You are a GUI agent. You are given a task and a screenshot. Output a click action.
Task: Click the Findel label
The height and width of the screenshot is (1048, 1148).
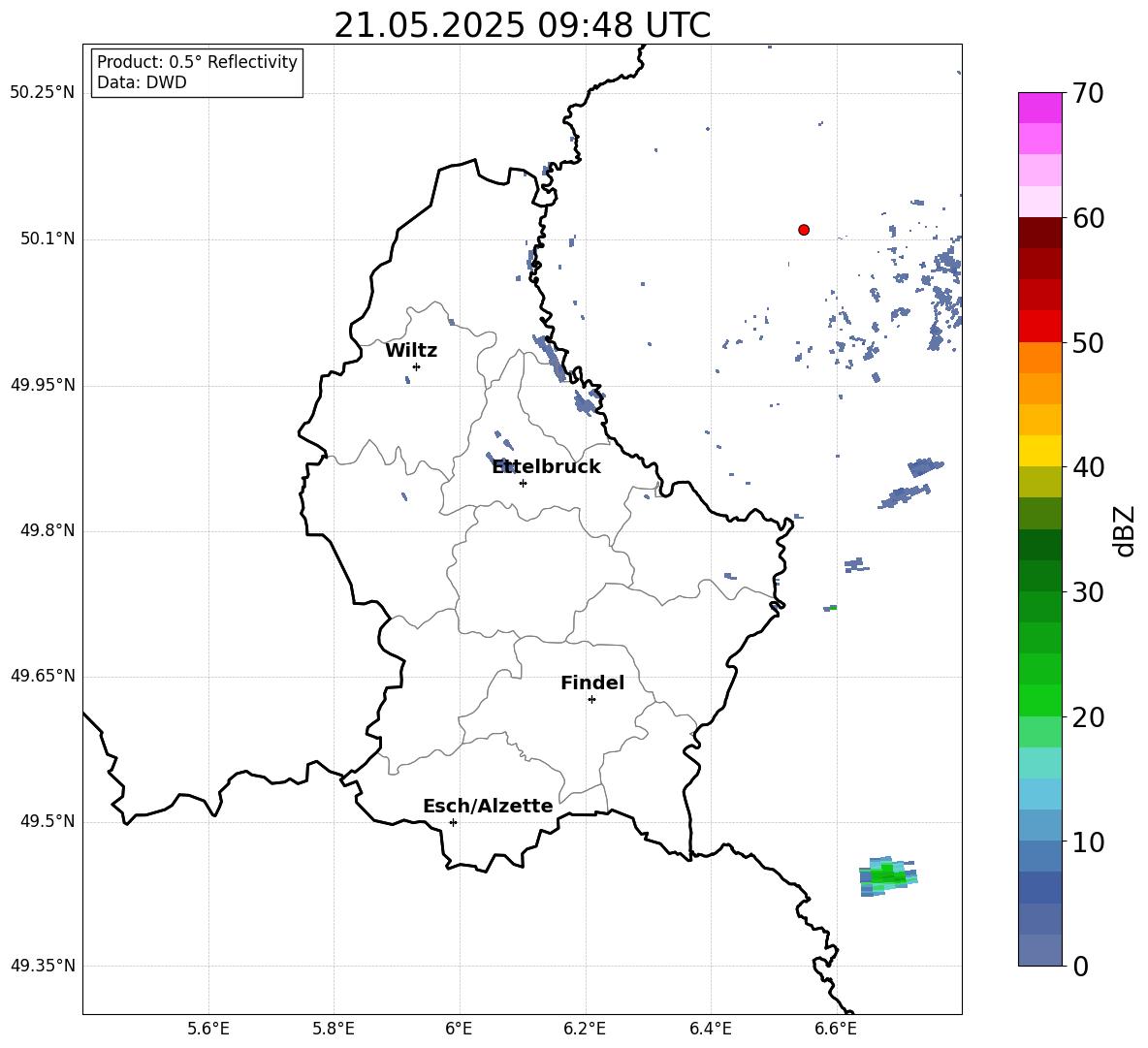[592, 683]
